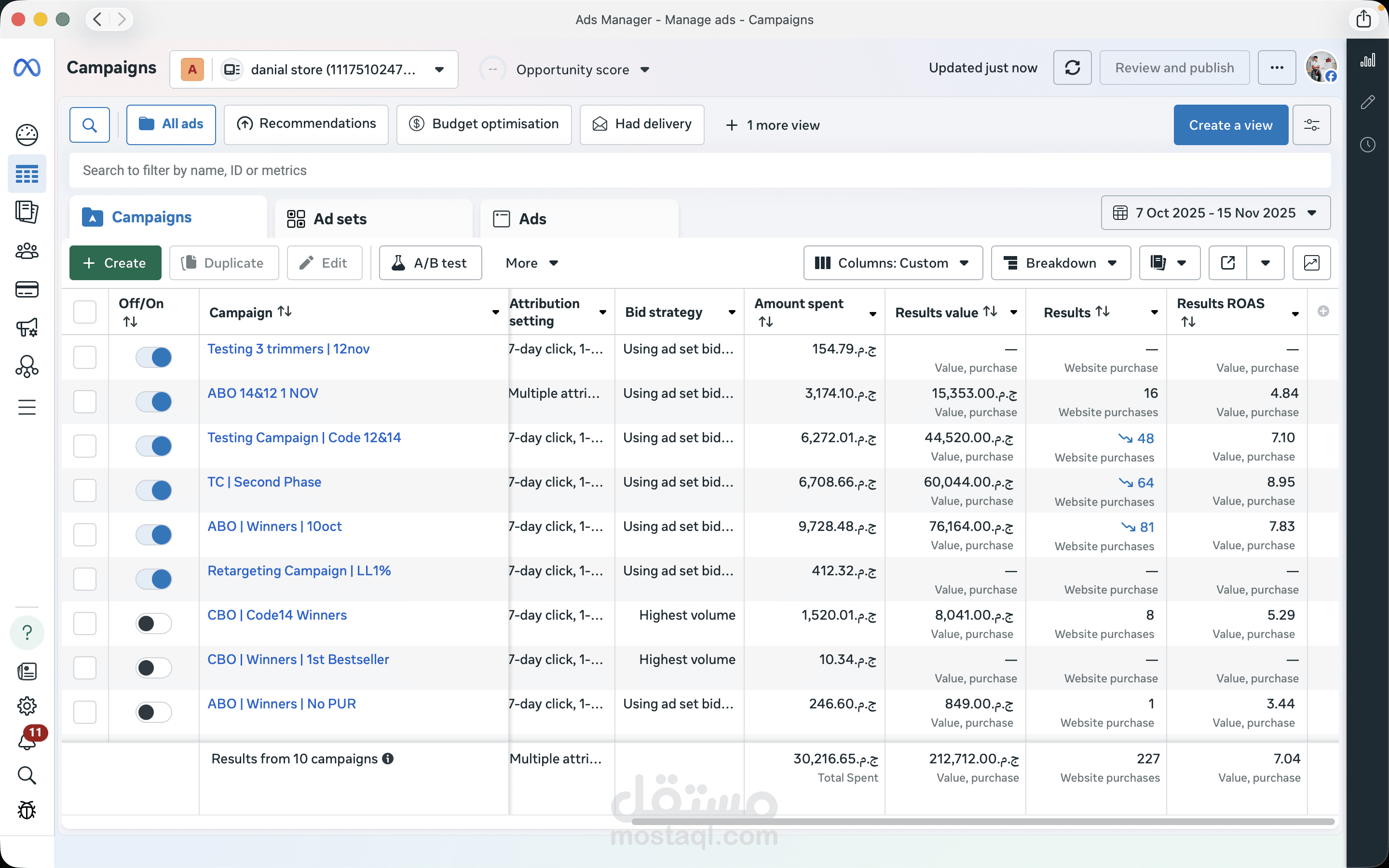
Task: Open the notifications bell icon
Action: tap(27, 741)
